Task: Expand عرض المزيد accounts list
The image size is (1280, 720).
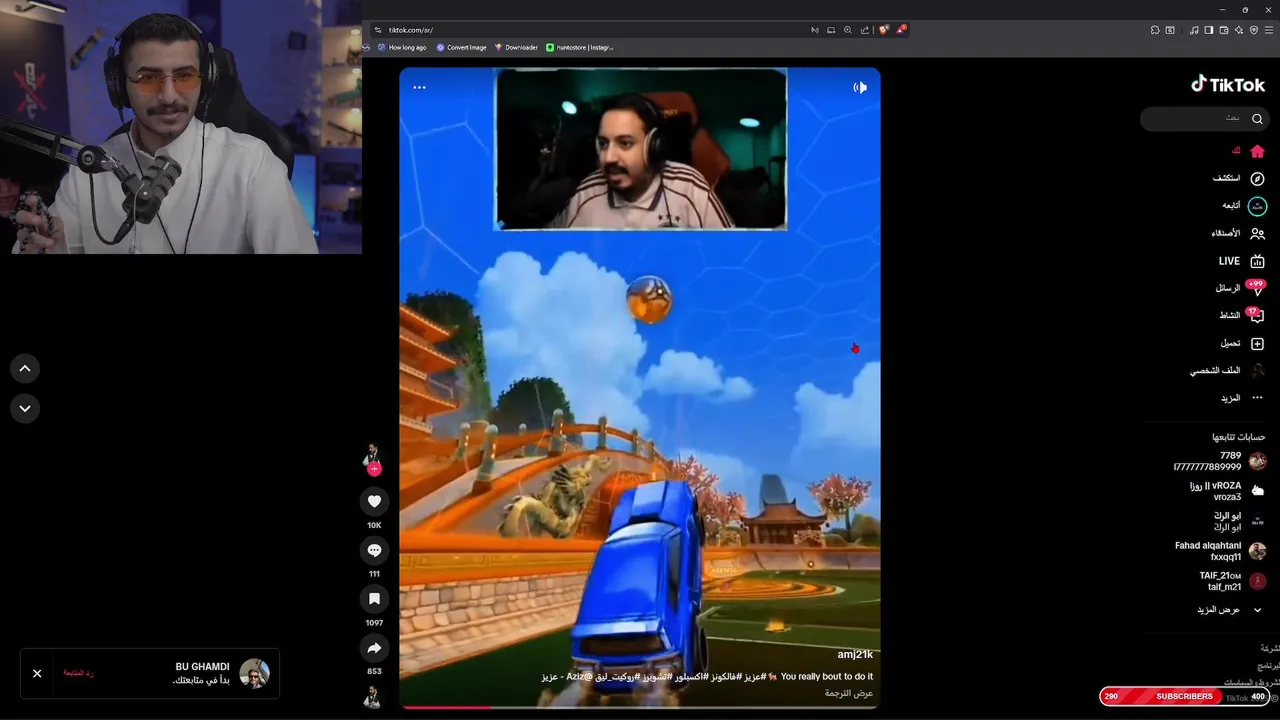Action: [x=1229, y=609]
